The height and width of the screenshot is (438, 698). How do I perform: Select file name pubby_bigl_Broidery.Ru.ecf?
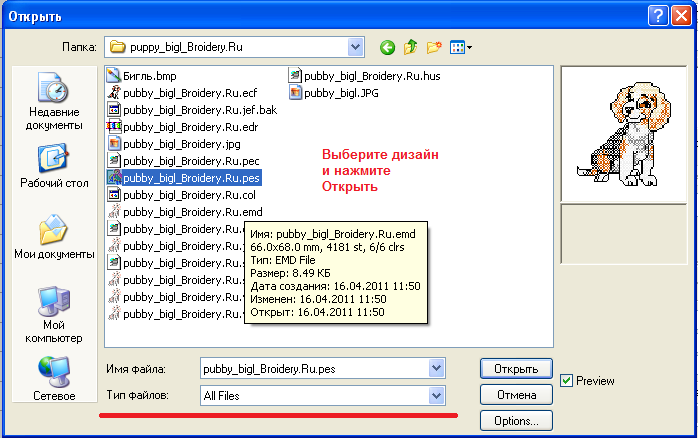click(x=190, y=93)
